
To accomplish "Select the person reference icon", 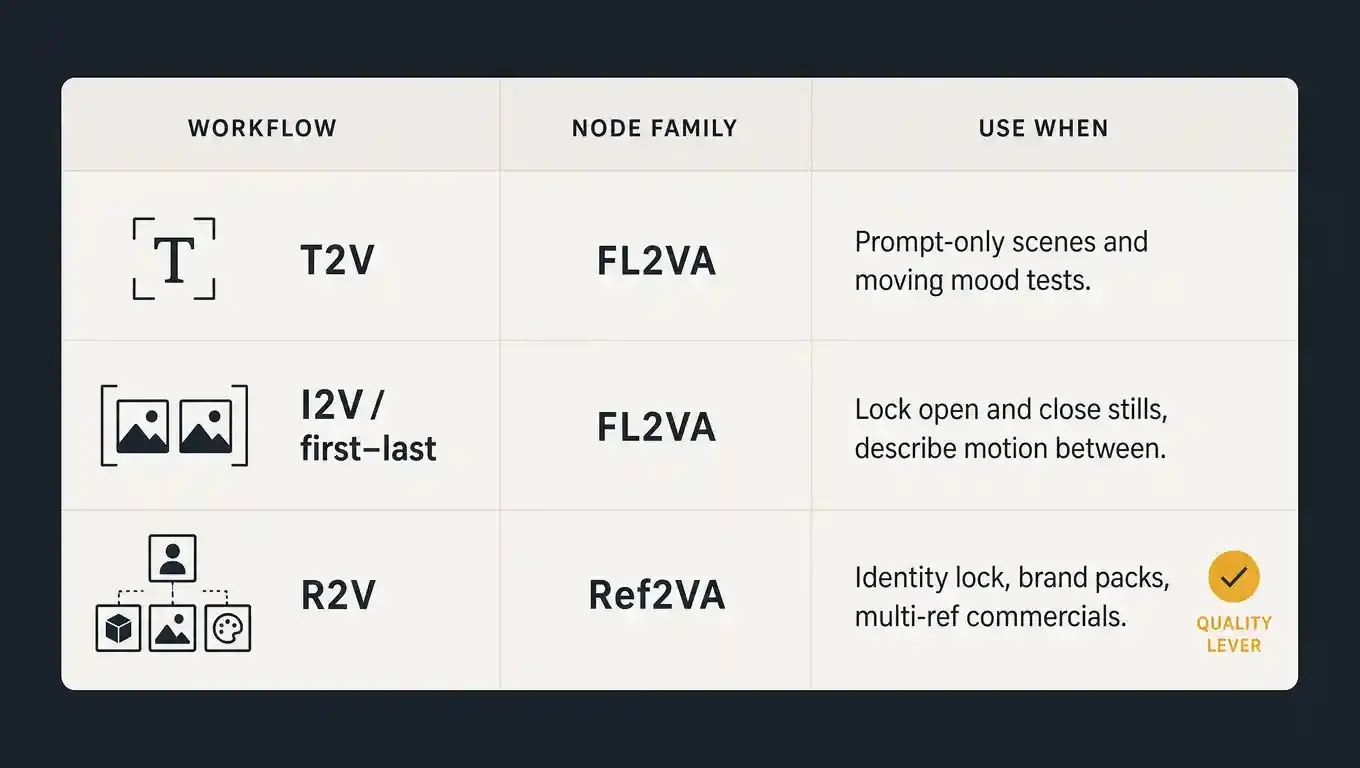I will (173, 558).
